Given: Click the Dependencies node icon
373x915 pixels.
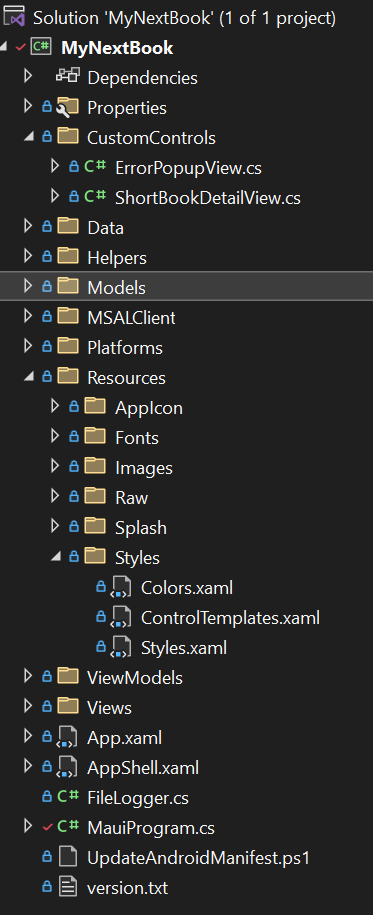Looking at the screenshot, I should pyautogui.click(x=67, y=77).
